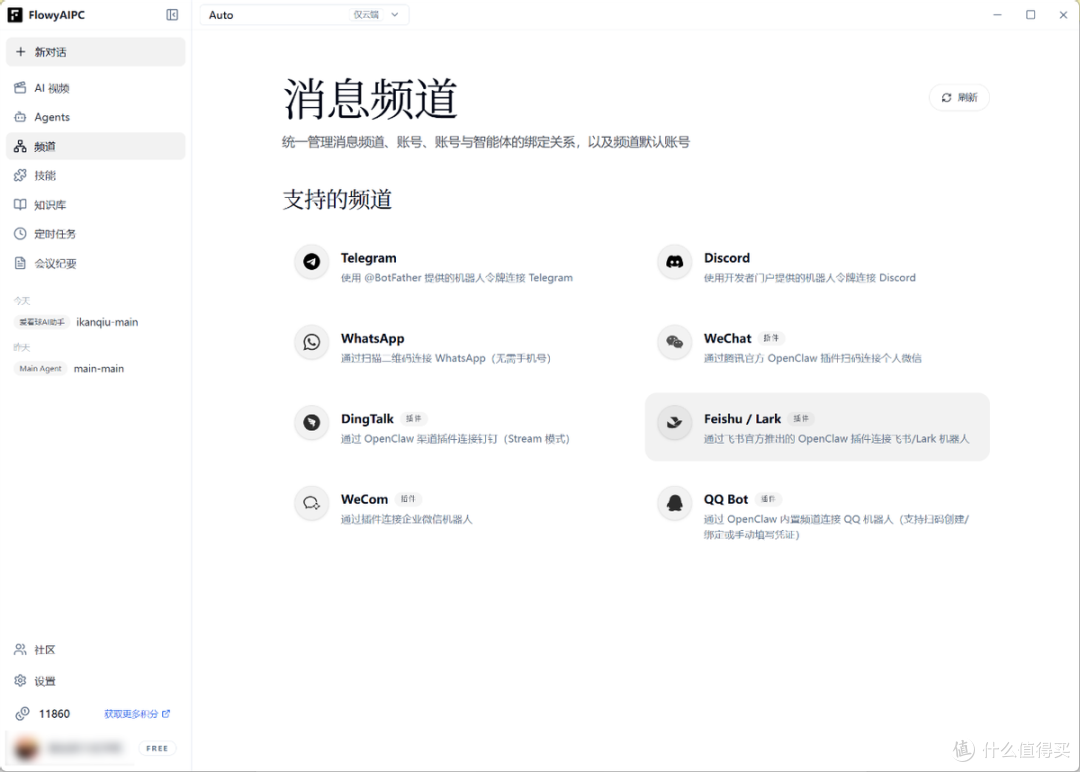Click the plugin badge next to WeCom
The height and width of the screenshot is (772, 1080).
pos(408,499)
